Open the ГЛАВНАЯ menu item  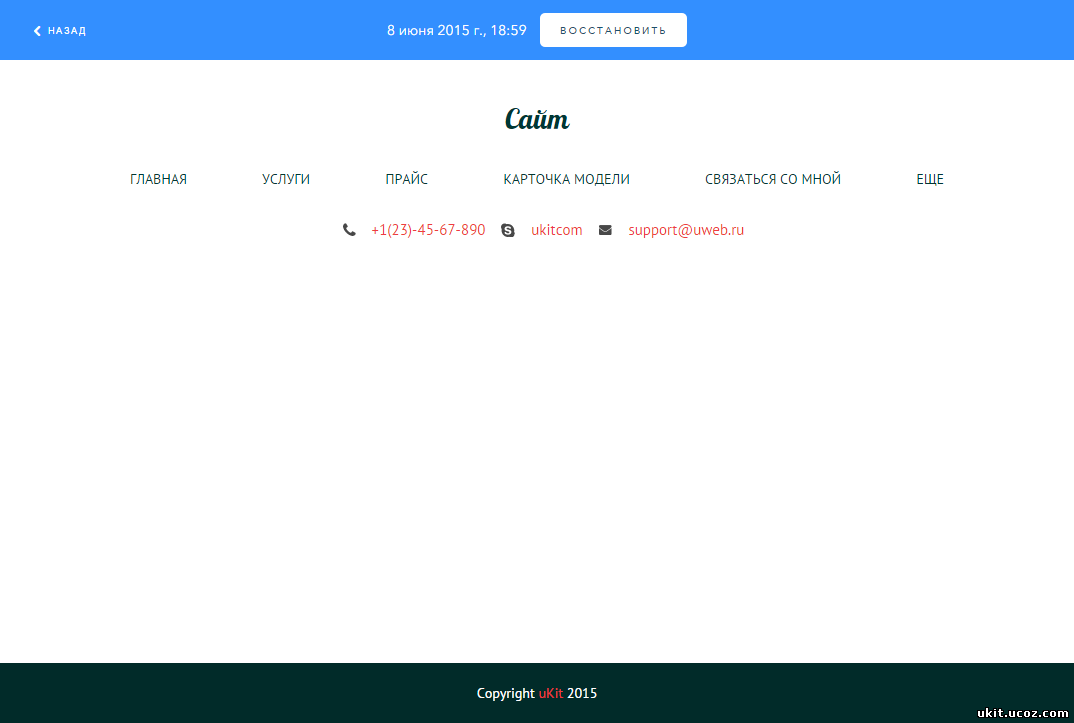158,179
